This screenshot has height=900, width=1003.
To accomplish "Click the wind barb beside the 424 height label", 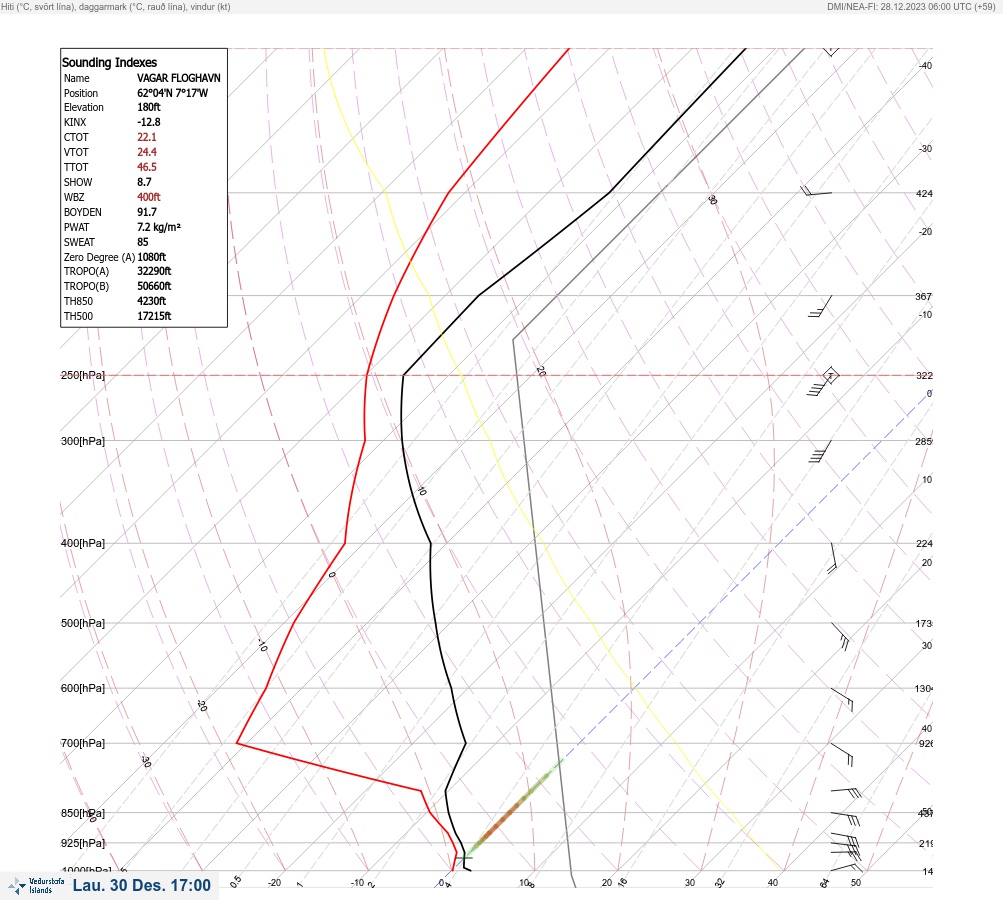I will coord(816,191).
